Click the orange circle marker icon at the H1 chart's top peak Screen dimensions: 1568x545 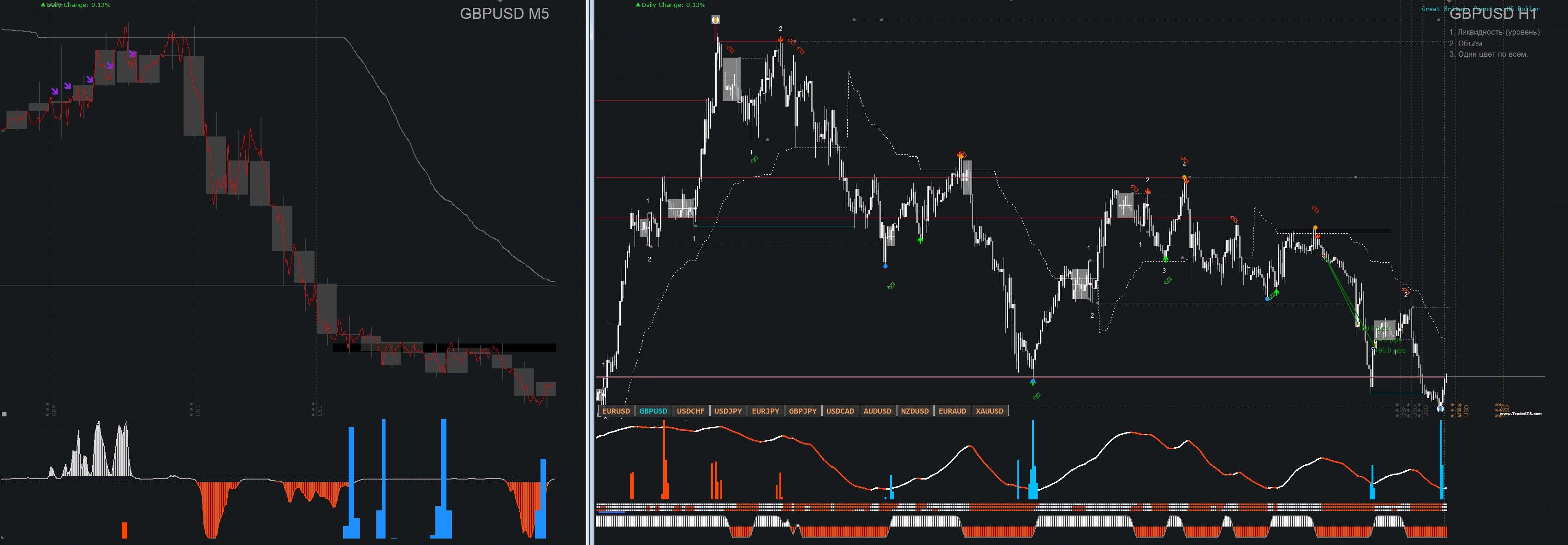(716, 20)
